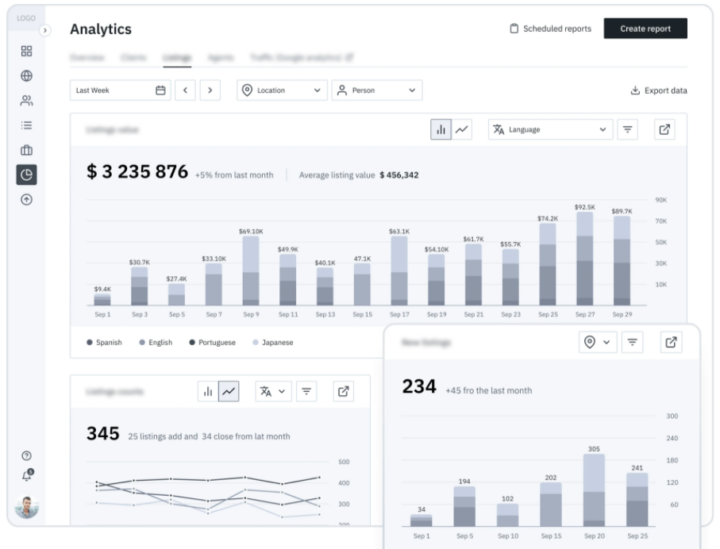The image size is (720, 549).
Task: Open language dropdown in listings count card
Action: point(273,392)
